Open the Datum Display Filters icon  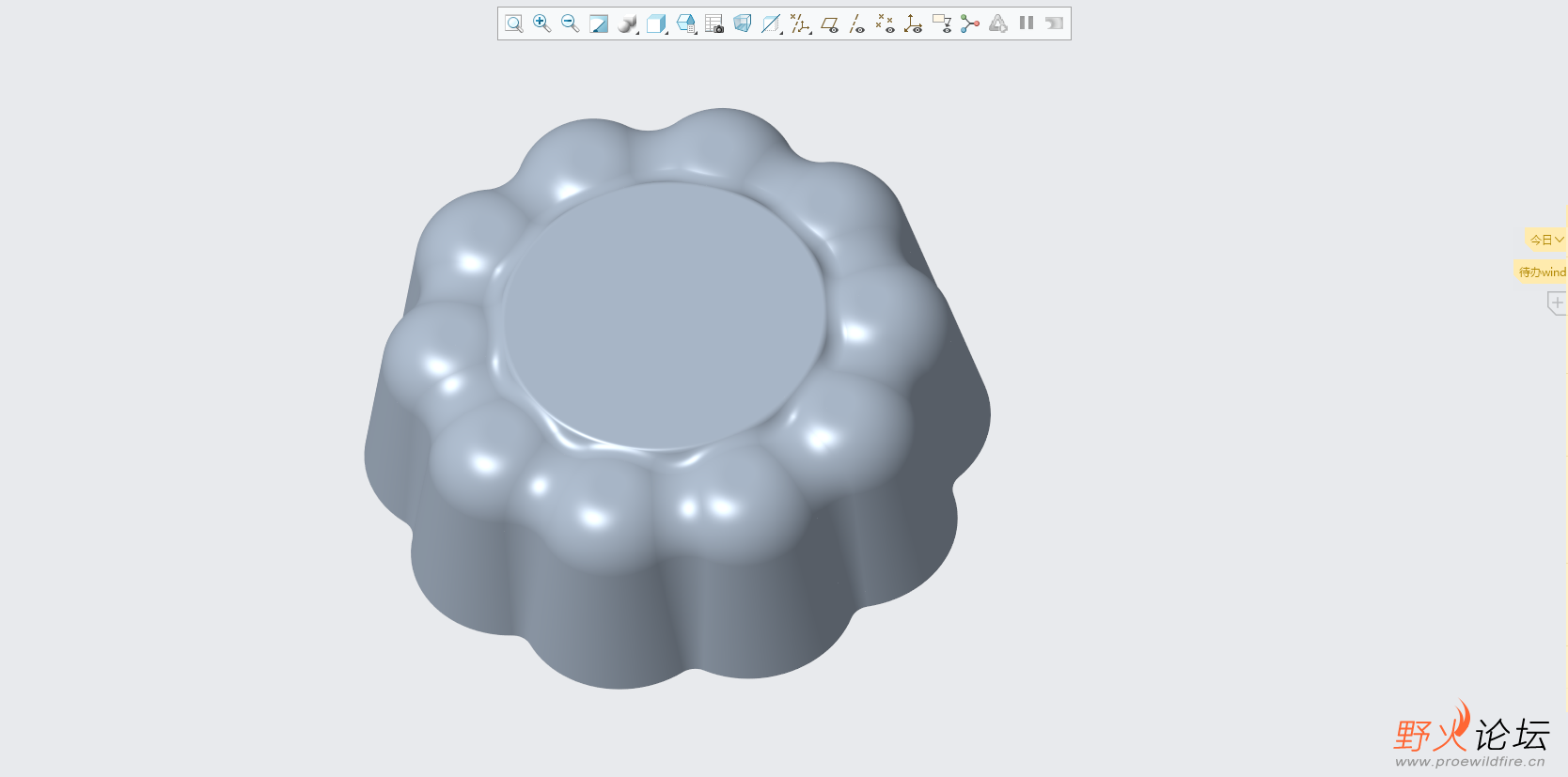[x=800, y=23]
